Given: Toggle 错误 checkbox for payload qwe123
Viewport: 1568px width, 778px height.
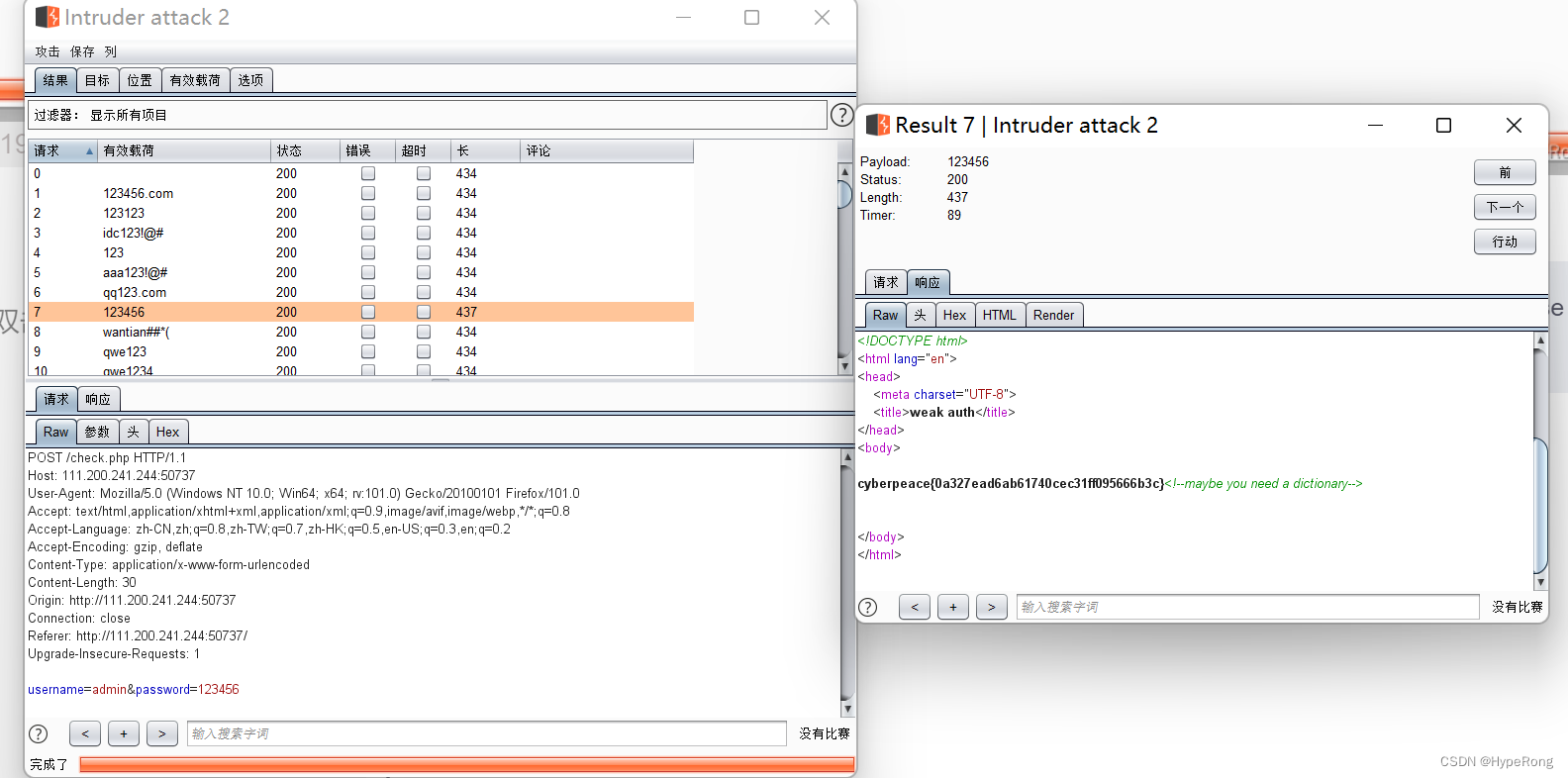Looking at the screenshot, I should point(368,351).
